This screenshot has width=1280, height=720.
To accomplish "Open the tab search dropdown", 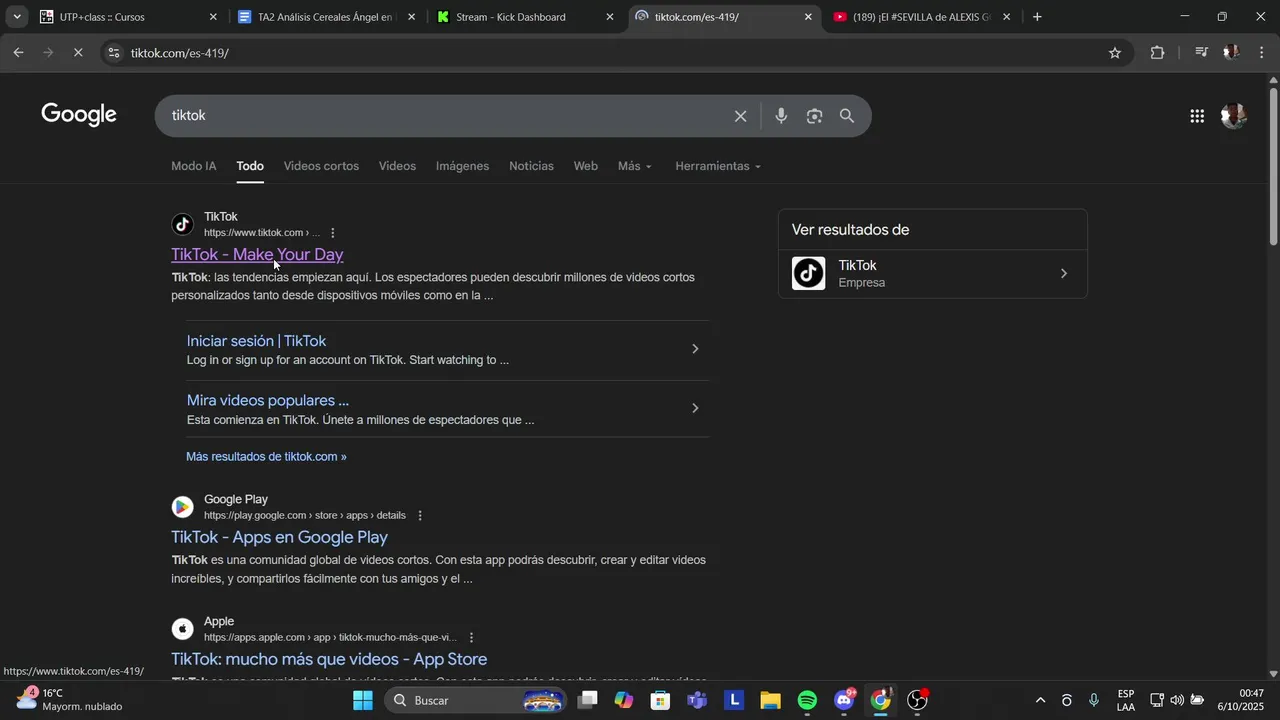I will 17,17.
